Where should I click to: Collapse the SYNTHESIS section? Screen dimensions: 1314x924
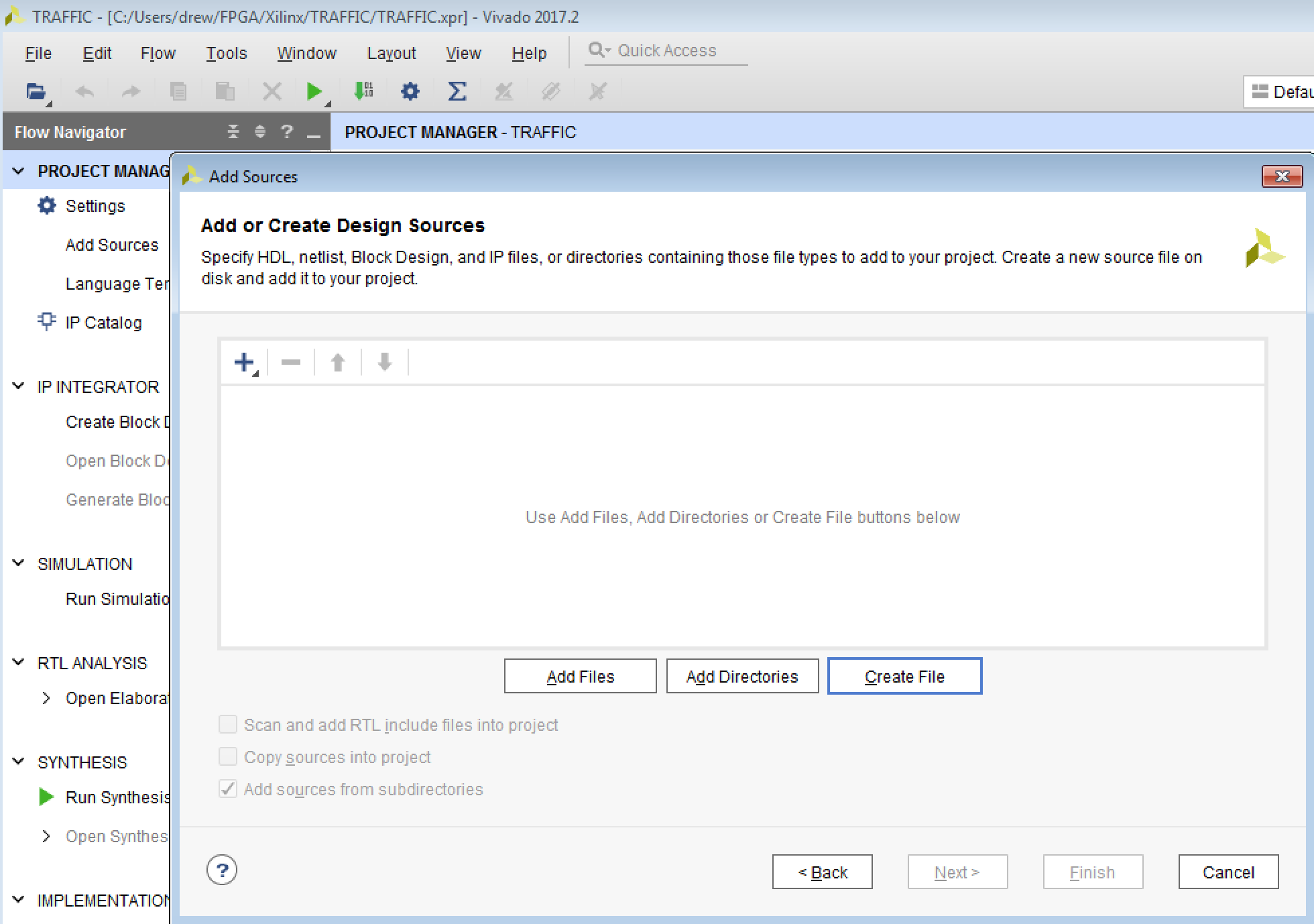click(x=19, y=762)
